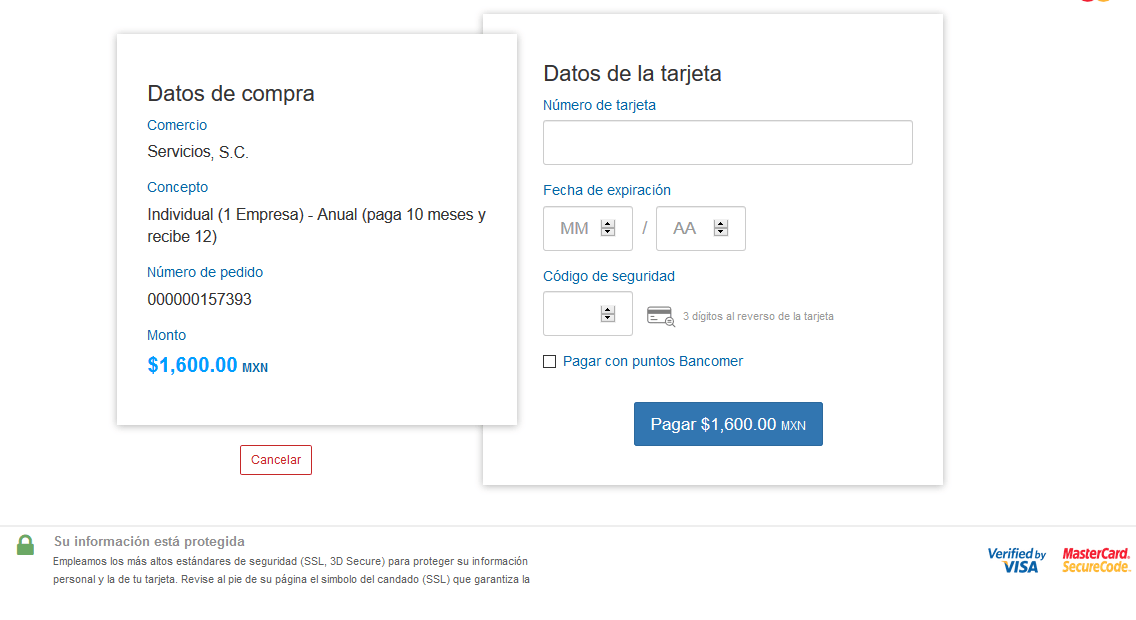This screenshot has width=1136, height=620.
Task: Click the green padlock security icon
Action: tap(25, 545)
